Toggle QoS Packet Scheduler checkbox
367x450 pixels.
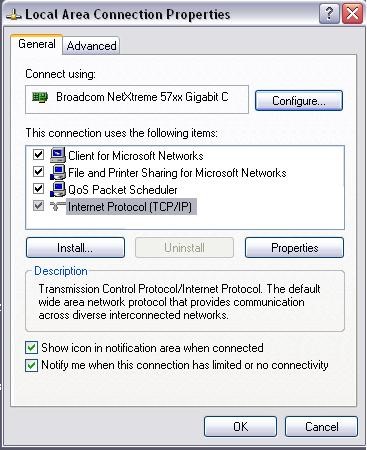[x=38, y=189]
